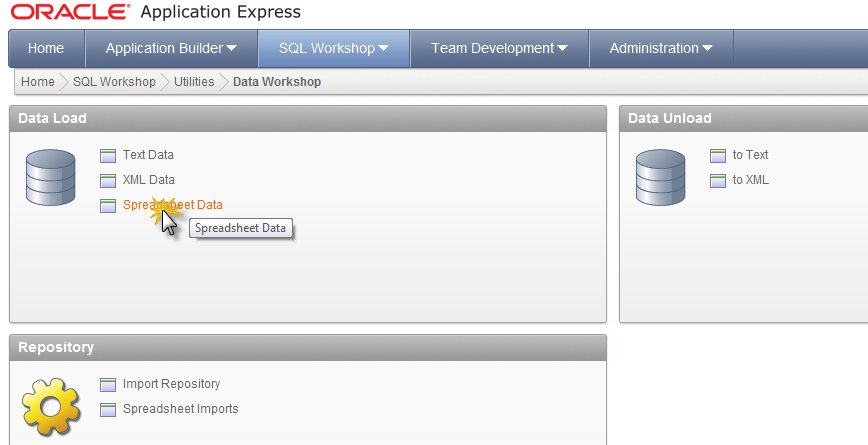Click the small icon beside Text Data
The width and height of the screenshot is (868, 445).
pos(108,156)
